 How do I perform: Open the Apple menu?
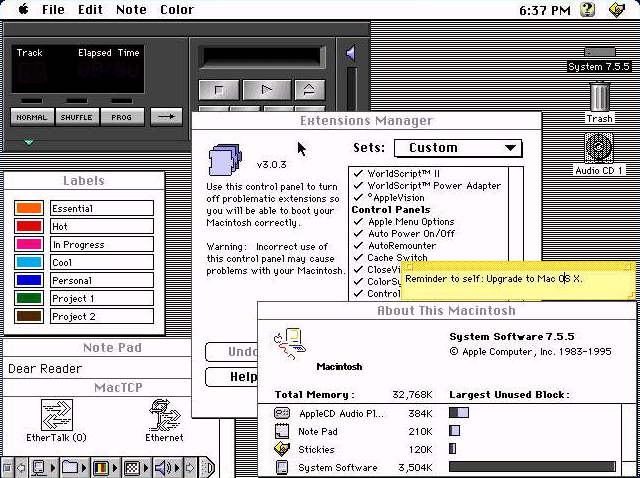[24, 9]
